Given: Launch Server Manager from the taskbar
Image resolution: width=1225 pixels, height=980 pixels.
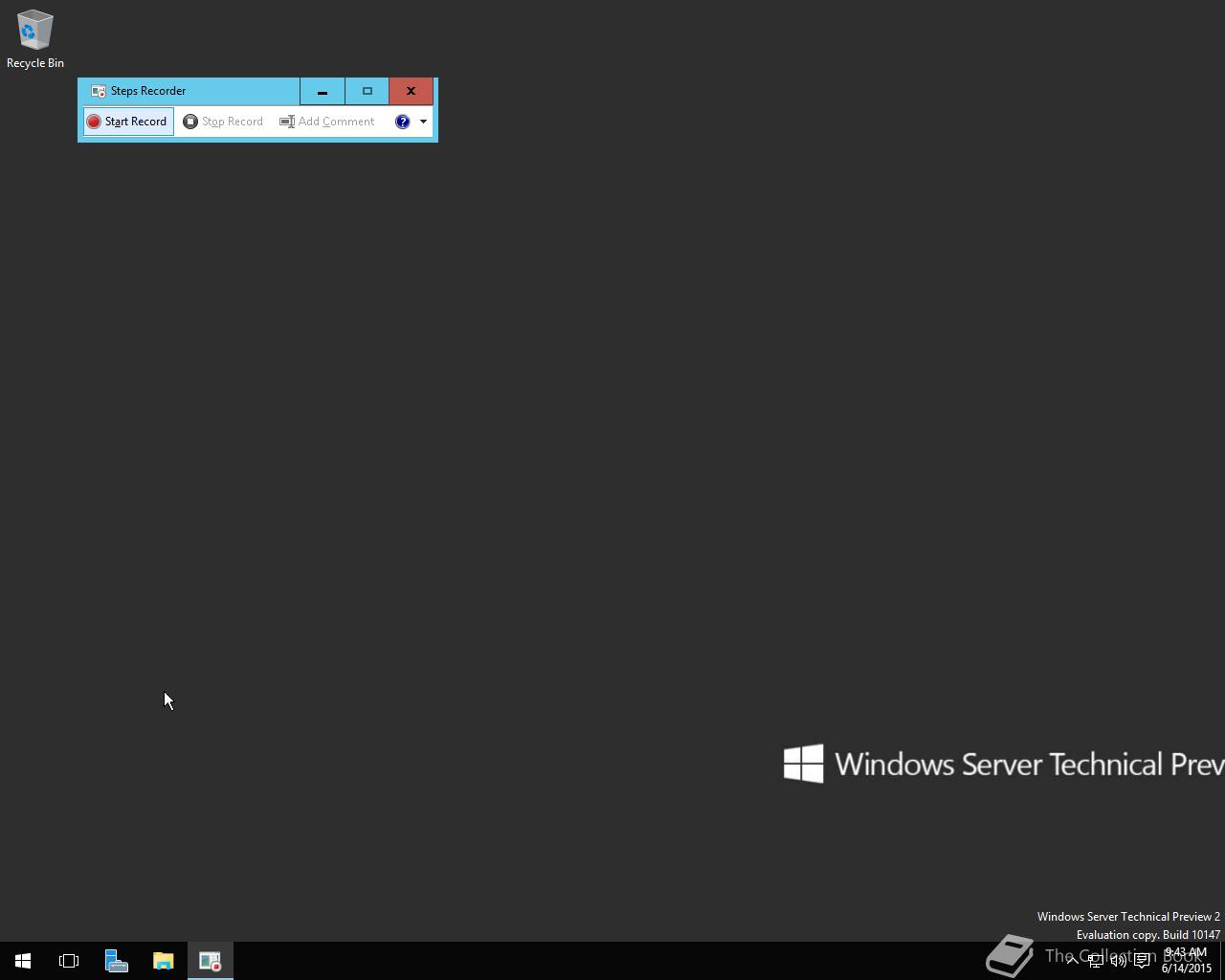Looking at the screenshot, I should 116,961.
